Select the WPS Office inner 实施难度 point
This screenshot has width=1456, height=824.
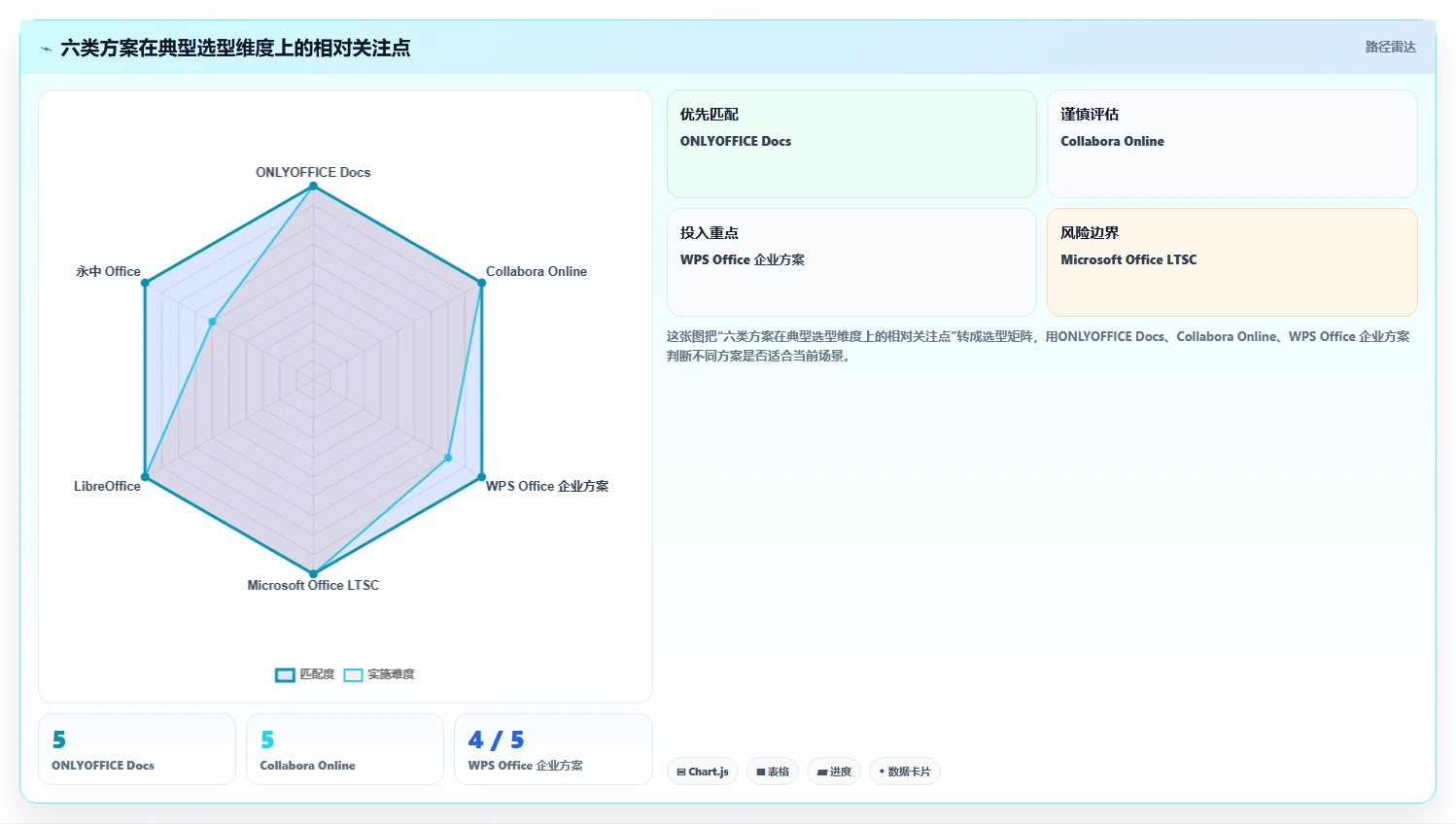click(x=448, y=458)
